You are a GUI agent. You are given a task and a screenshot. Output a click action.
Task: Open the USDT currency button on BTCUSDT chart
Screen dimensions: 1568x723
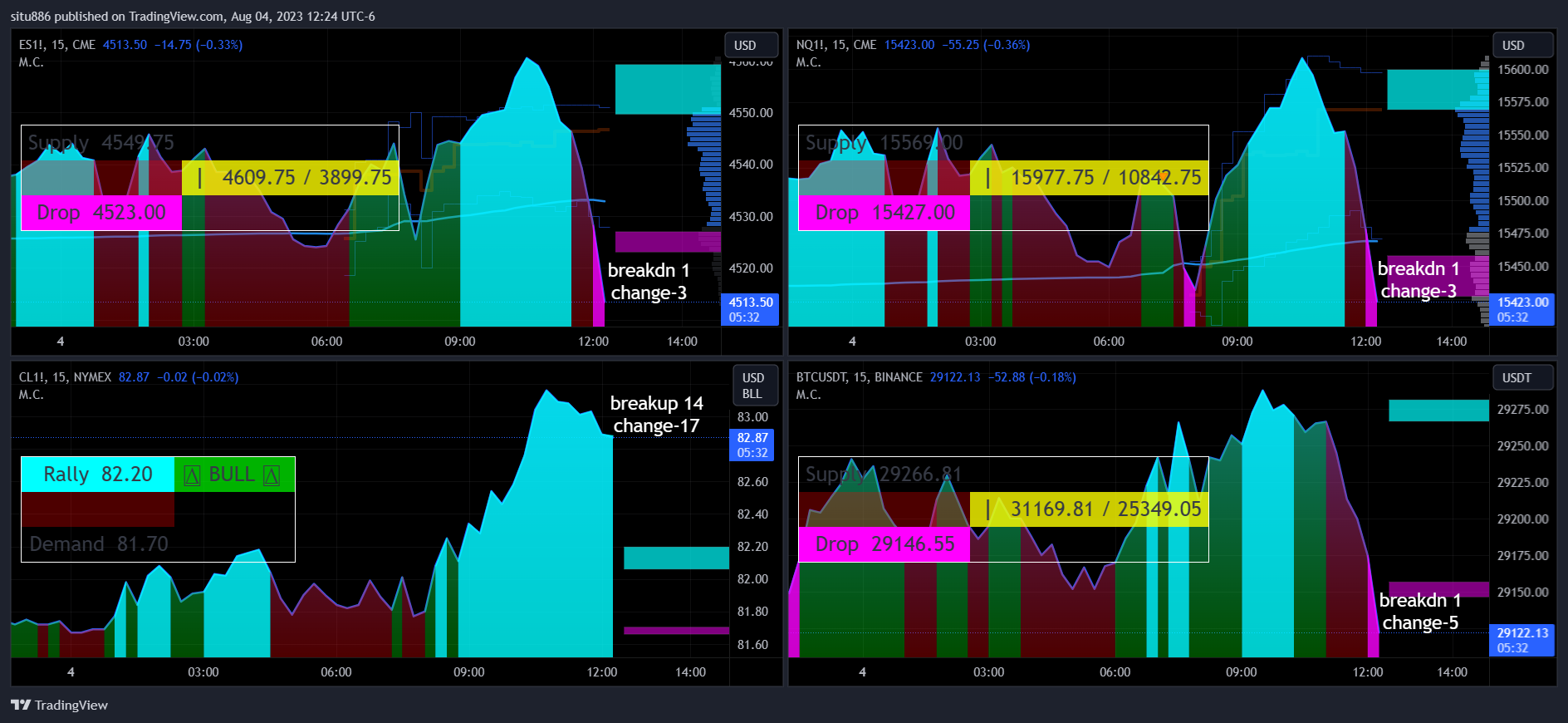pos(1522,377)
